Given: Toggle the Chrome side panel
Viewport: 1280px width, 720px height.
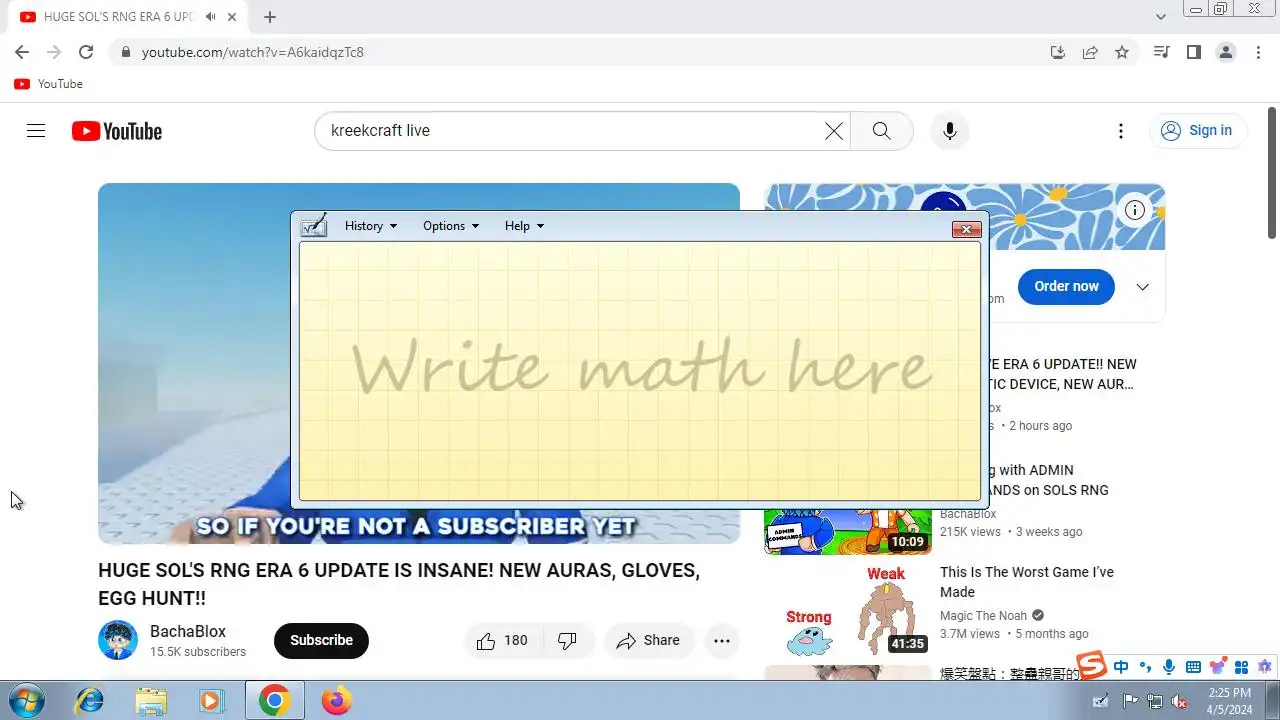Looking at the screenshot, I should tap(1193, 52).
